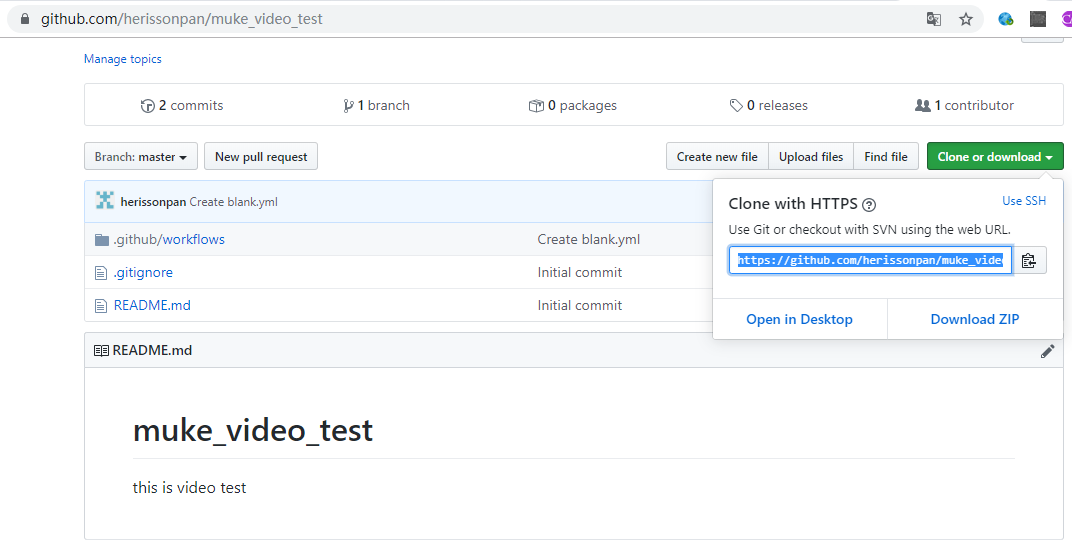Click the bookmark star icon in address bar
1072x547 pixels.
click(966, 19)
